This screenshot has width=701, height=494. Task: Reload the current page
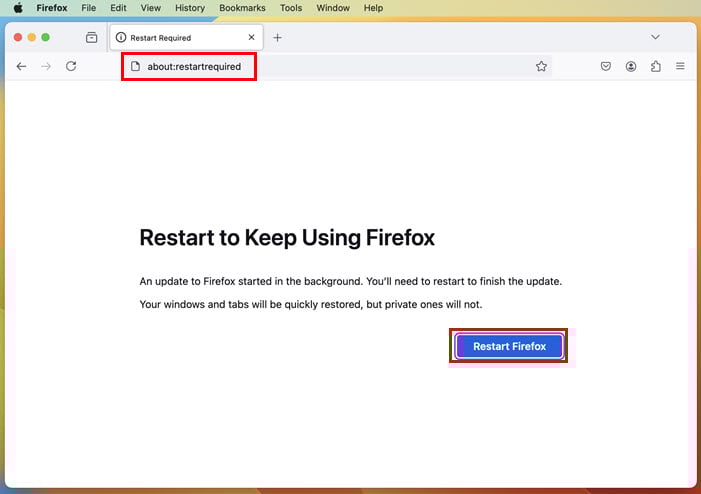[71, 66]
